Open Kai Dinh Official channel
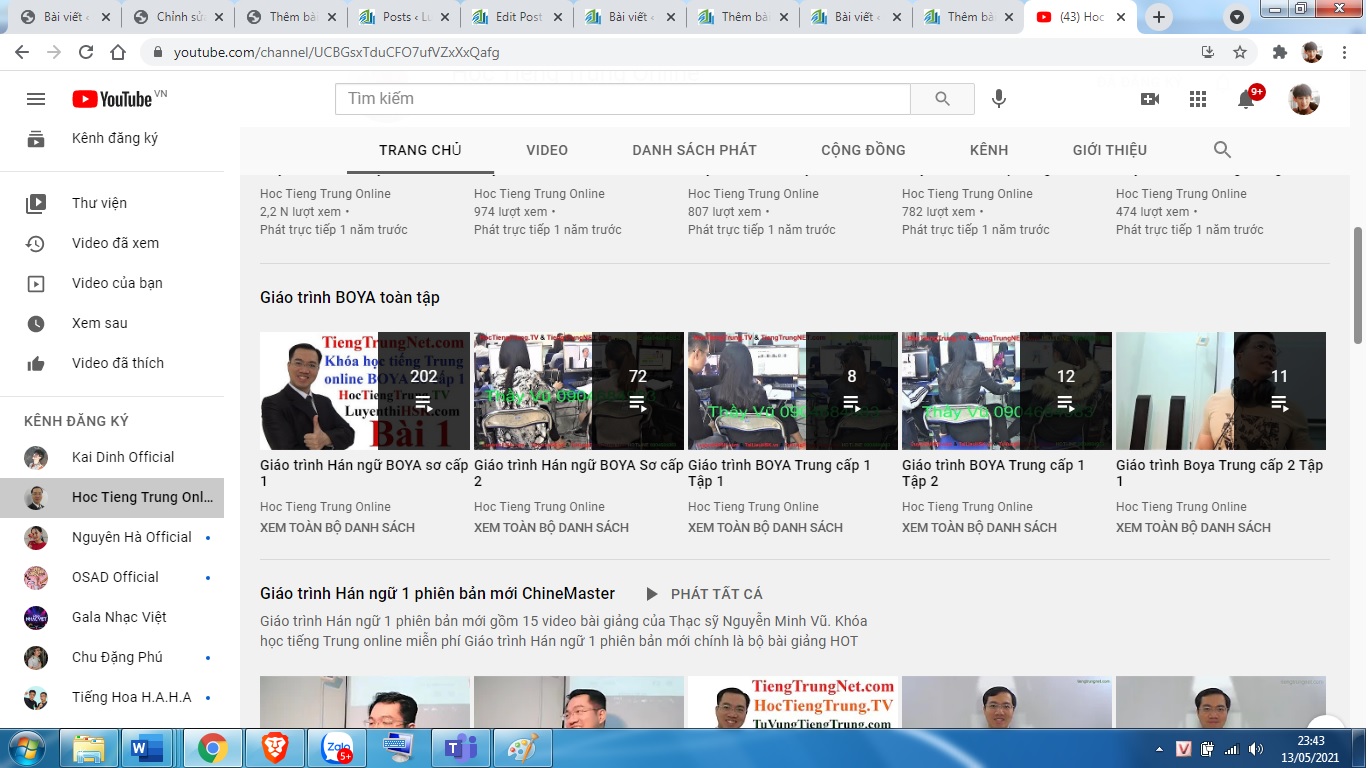1368x768 pixels. coord(112,457)
